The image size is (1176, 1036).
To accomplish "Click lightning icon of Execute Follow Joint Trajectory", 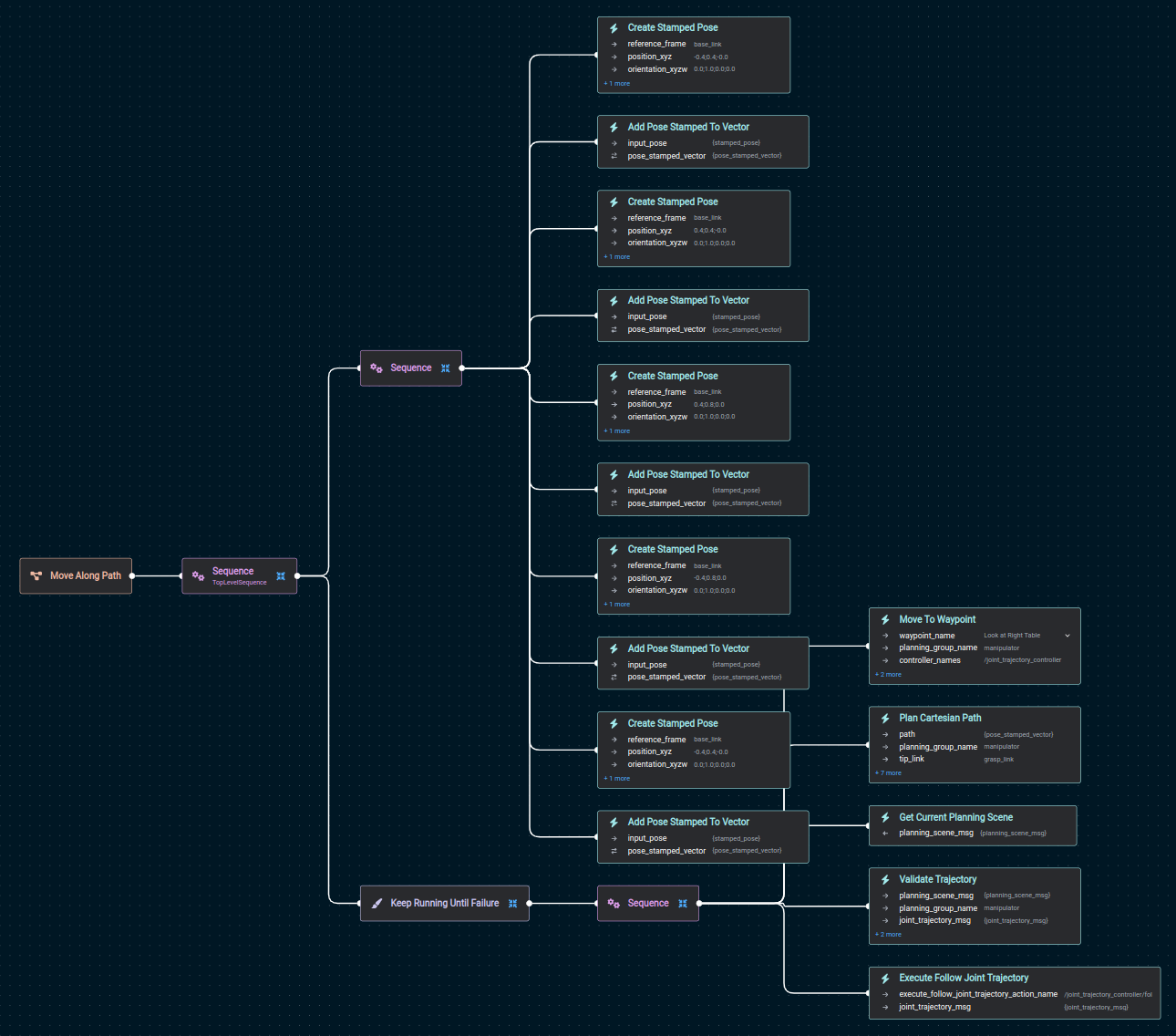I will (x=885, y=978).
